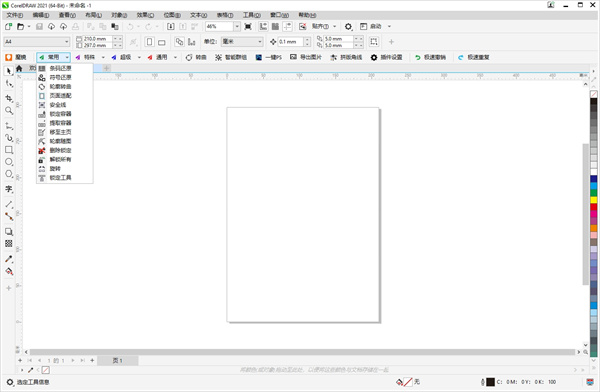Expand the 通用 plugin dropdown

pyautogui.click(x=175, y=57)
